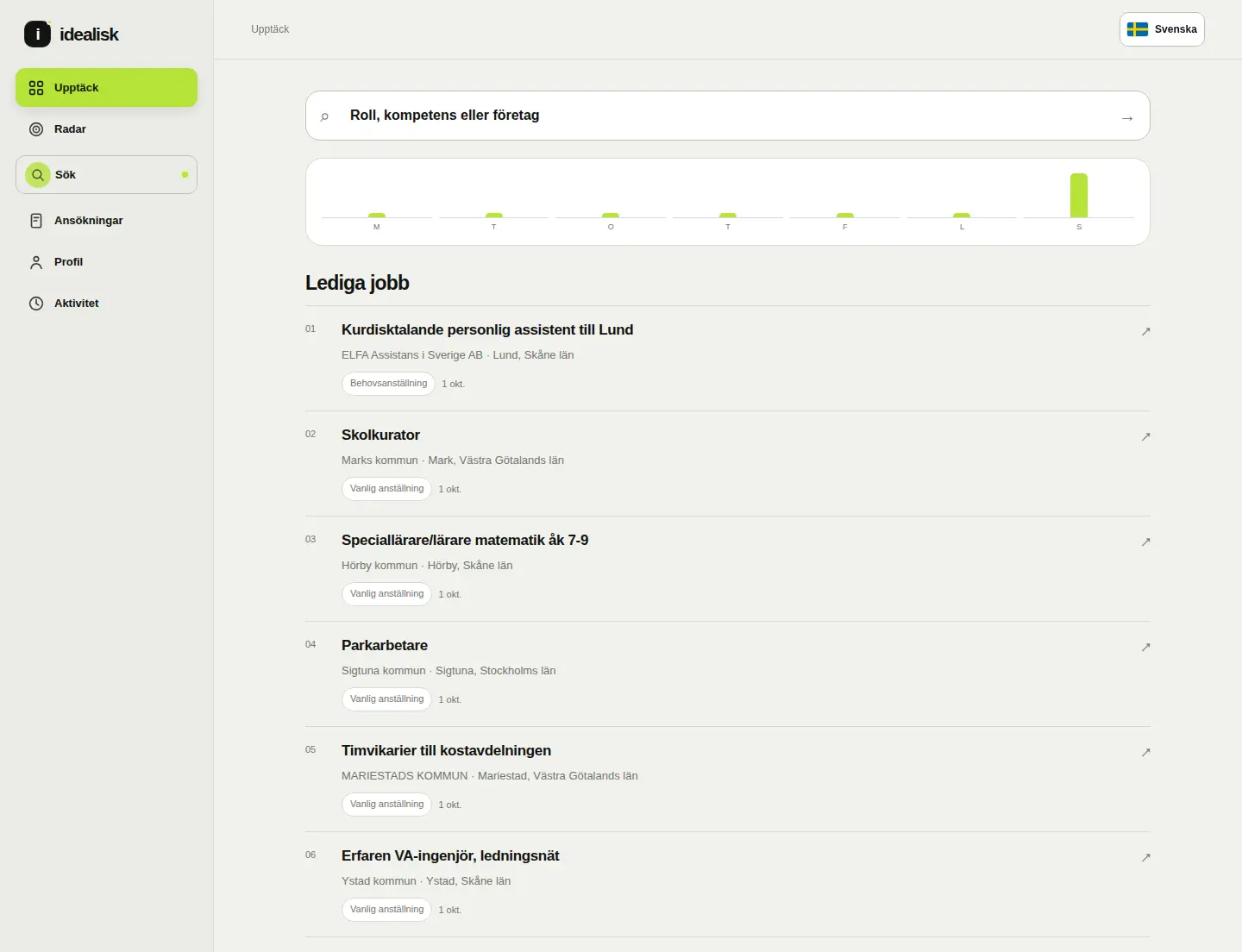Viewport: 1242px width, 952px height.
Task: Click Vanlig anställning tag under Skolkurator
Action: pyautogui.click(x=386, y=489)
